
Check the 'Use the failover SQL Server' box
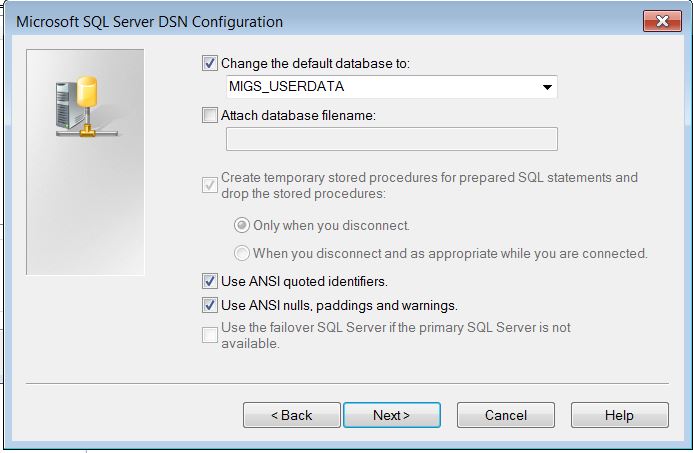pyautogui.click(x=210, y=334)
